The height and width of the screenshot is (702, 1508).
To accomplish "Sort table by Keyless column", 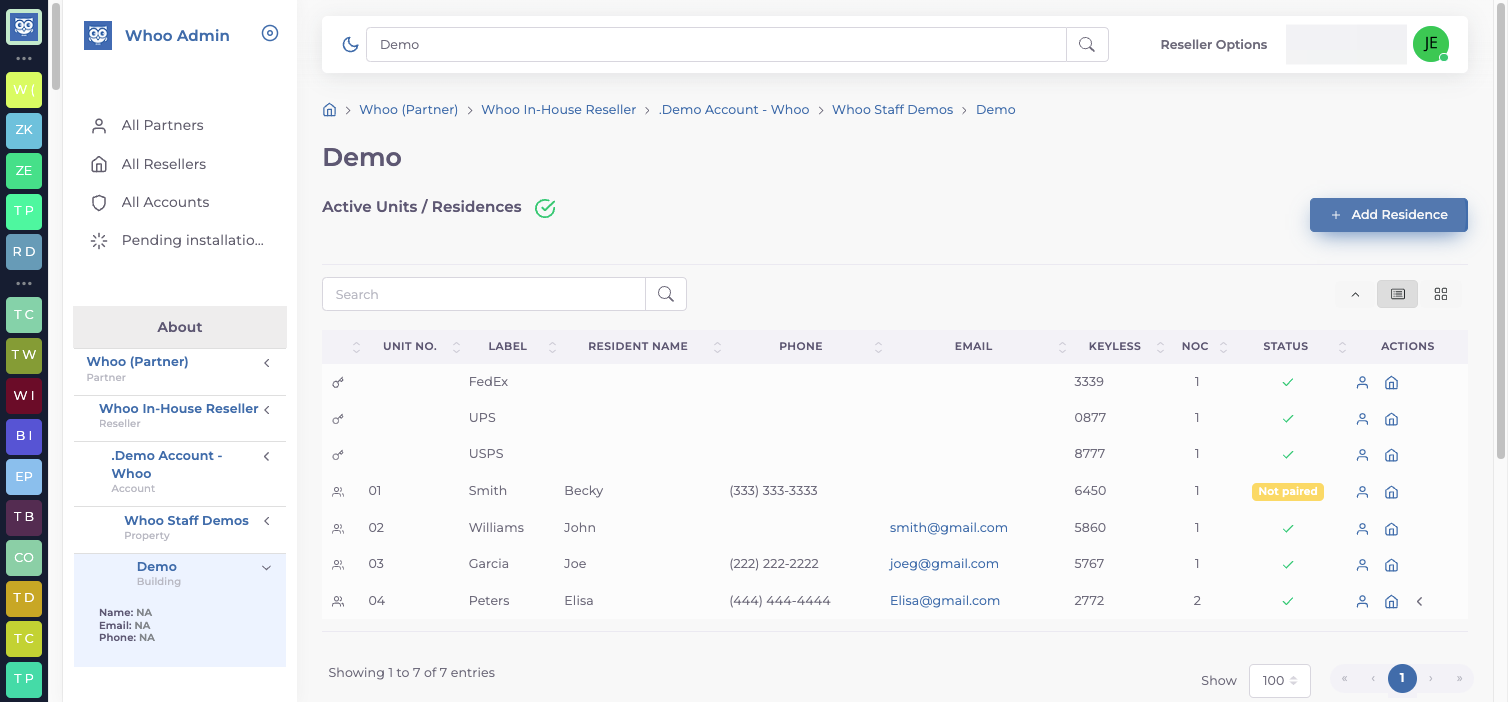I will pyautogui.click(x=1114, y=346).
